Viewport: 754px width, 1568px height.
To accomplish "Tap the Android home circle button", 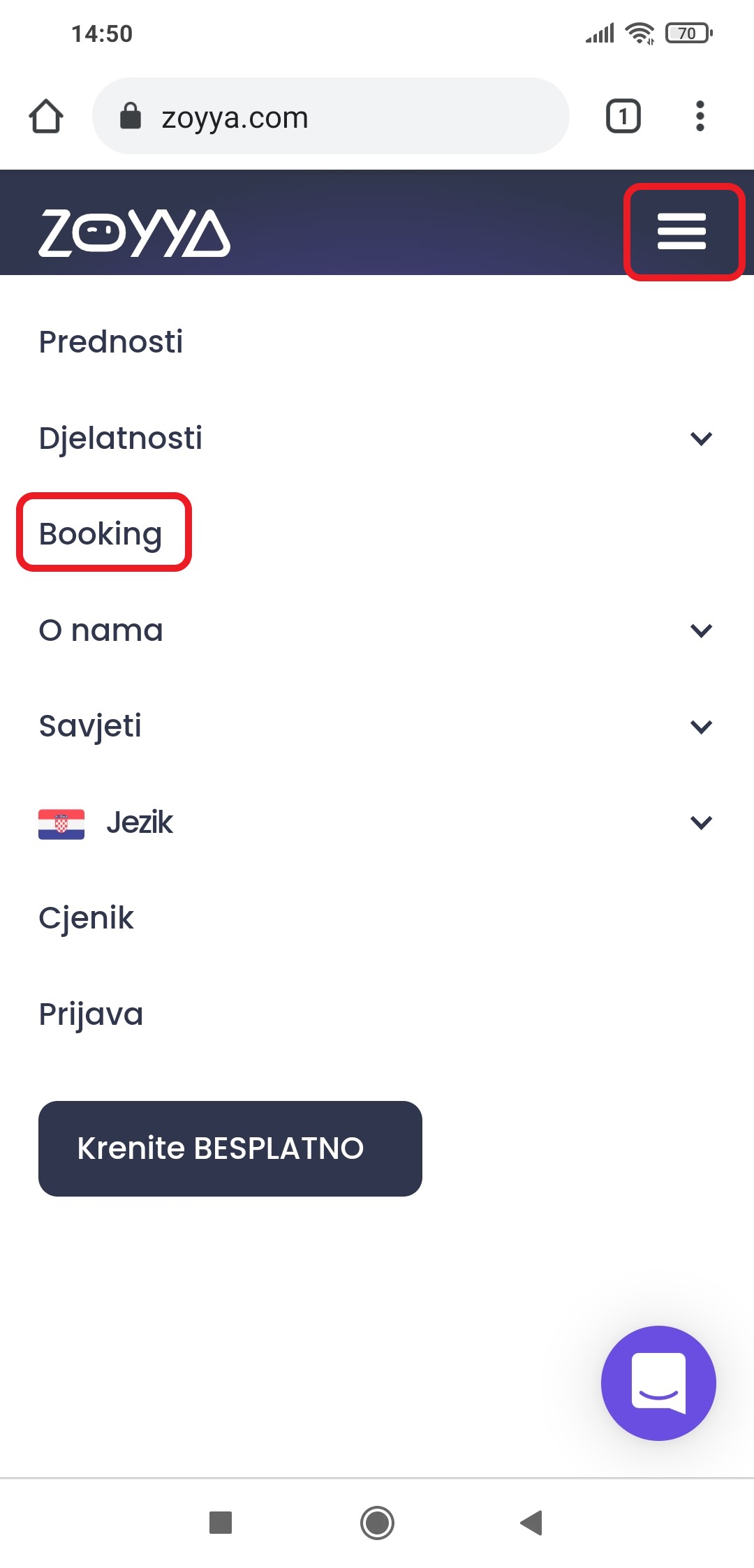I will click(377, 1523).
